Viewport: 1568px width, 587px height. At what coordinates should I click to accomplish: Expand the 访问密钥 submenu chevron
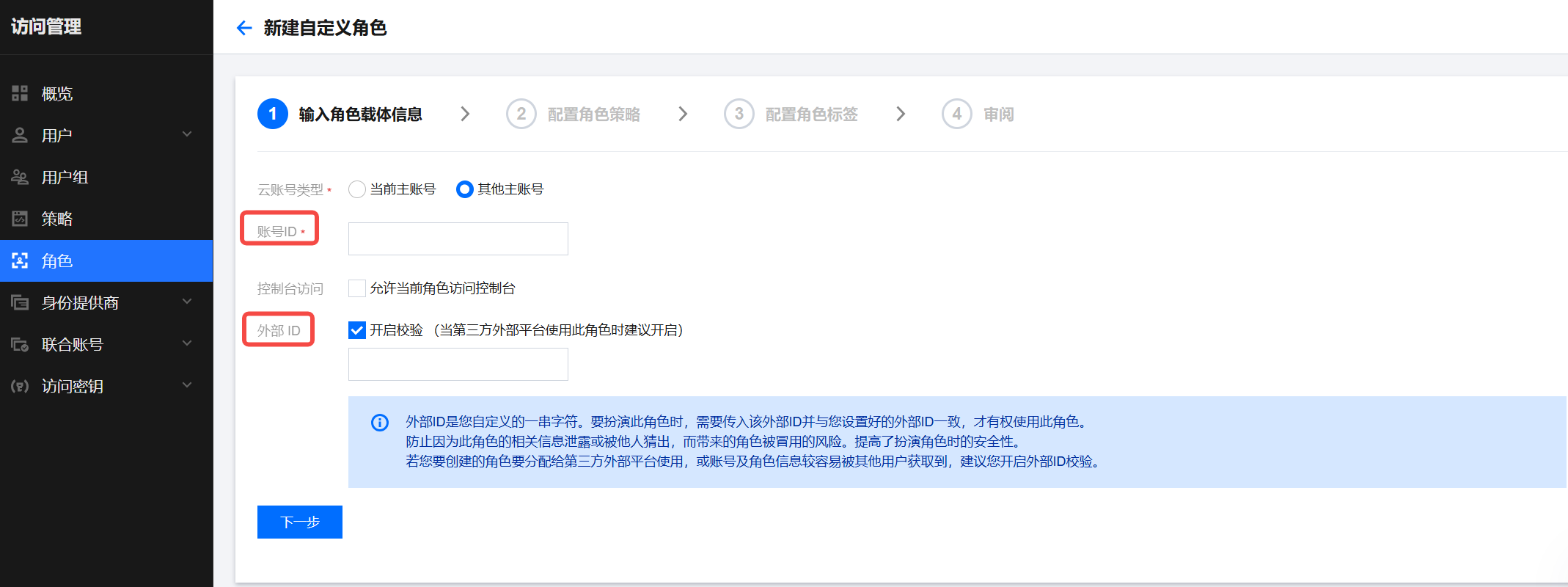[187, 385]
